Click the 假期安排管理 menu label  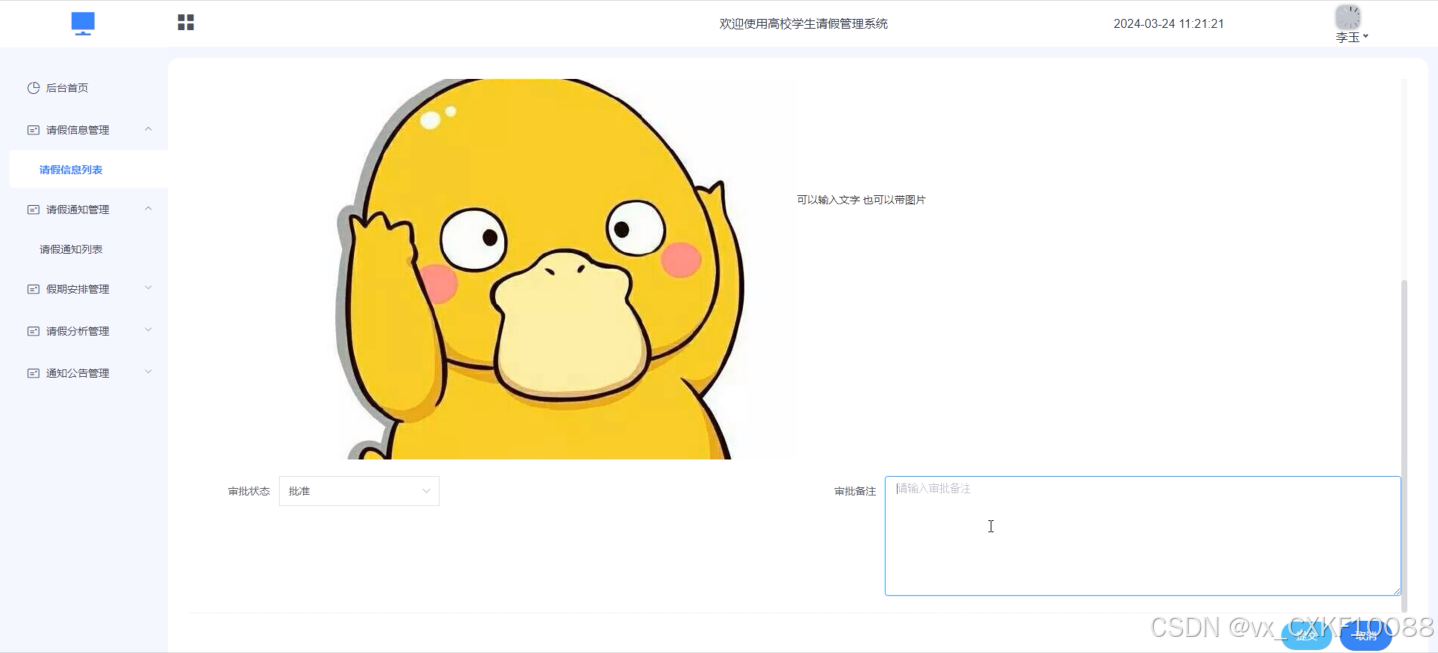click(78, 290)
